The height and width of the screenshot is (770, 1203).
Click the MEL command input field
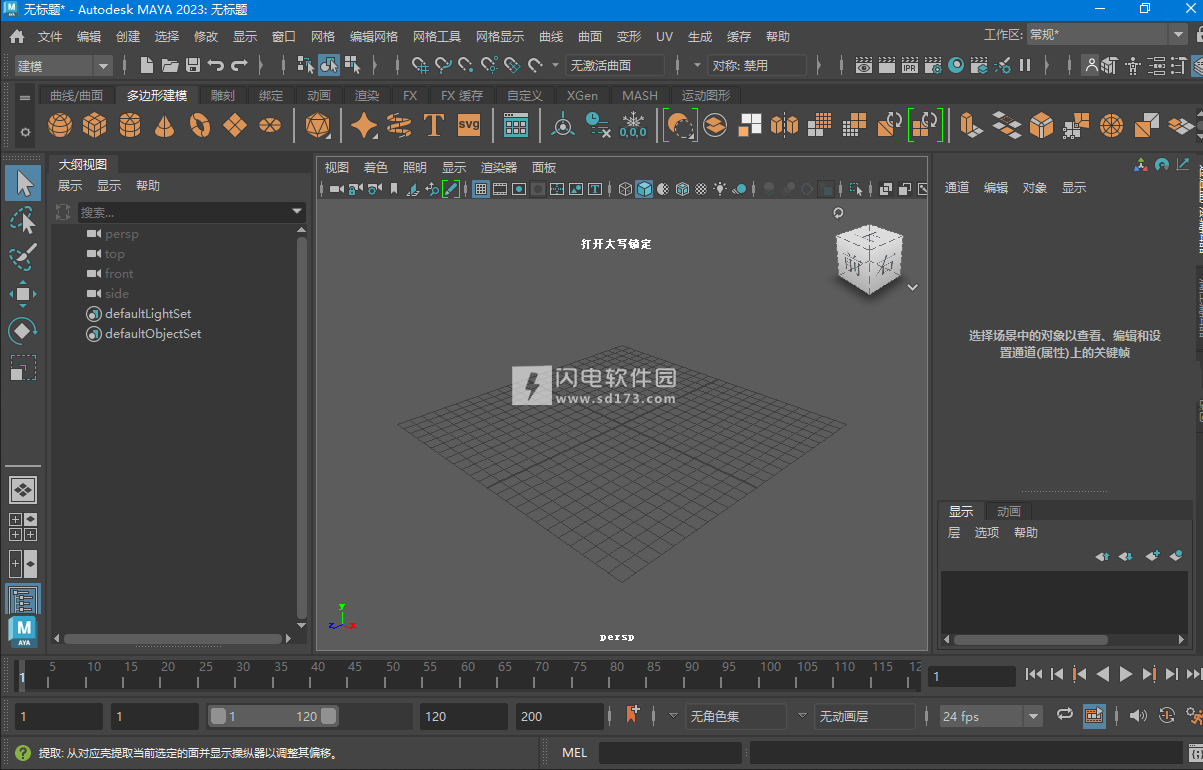[670, 753]
